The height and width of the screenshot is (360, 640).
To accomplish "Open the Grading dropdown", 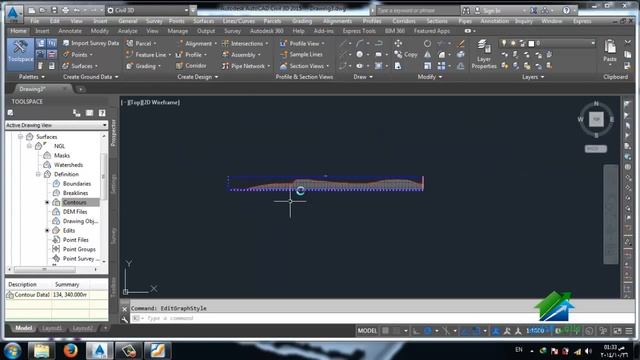I will coord(143,66).
